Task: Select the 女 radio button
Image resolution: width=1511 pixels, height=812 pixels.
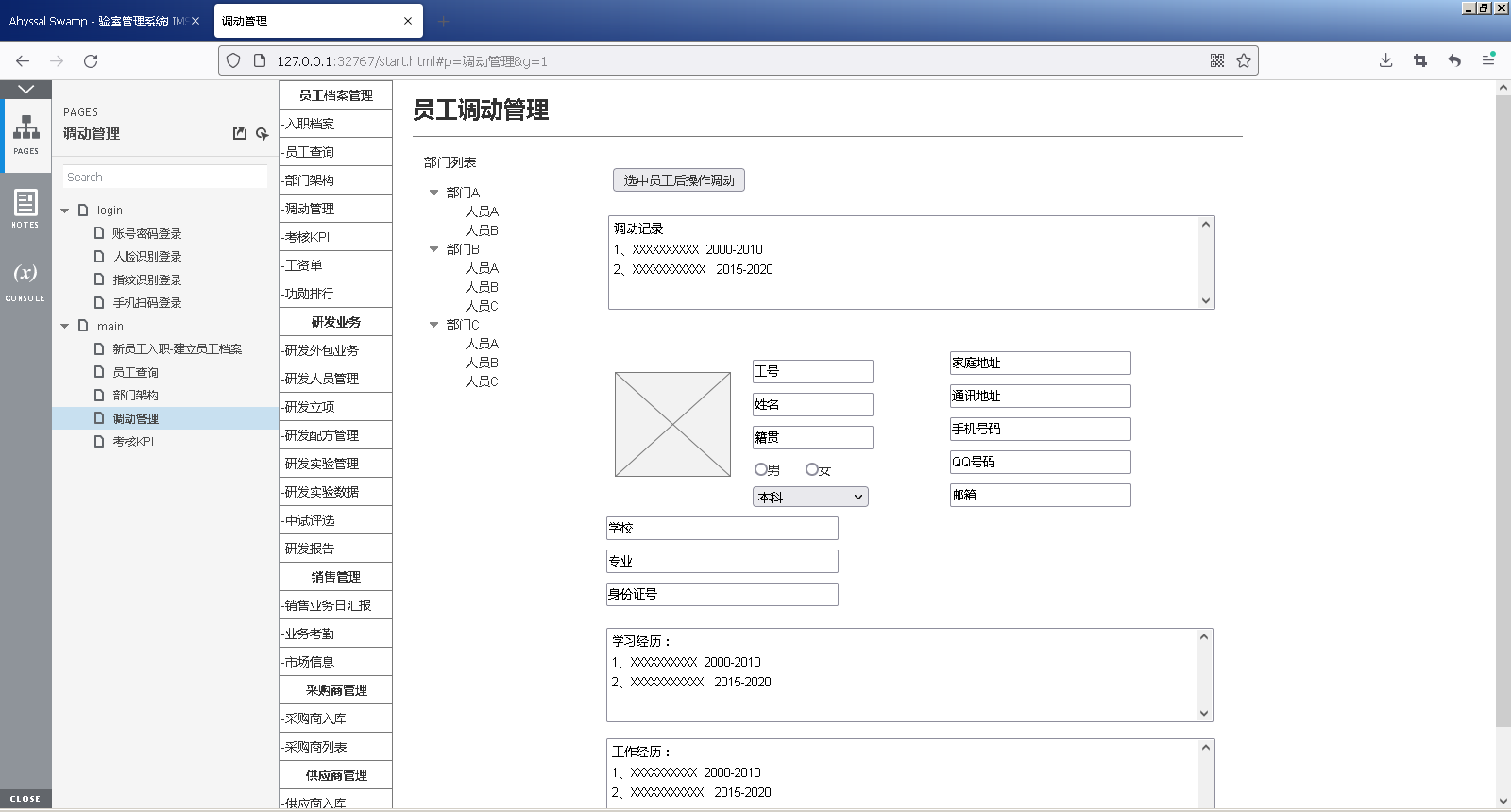Action: pos(811,469)
